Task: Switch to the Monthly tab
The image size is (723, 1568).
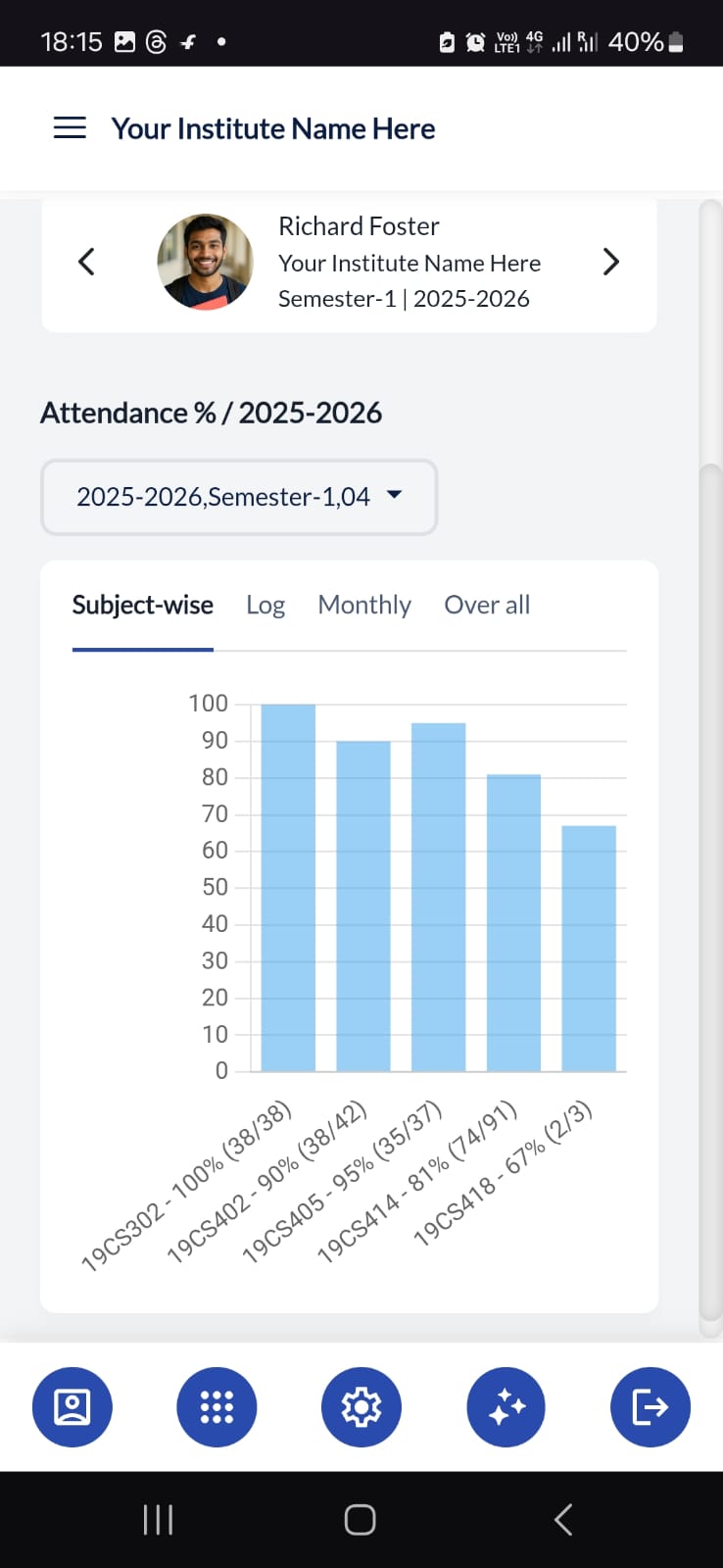Action: 363,605
